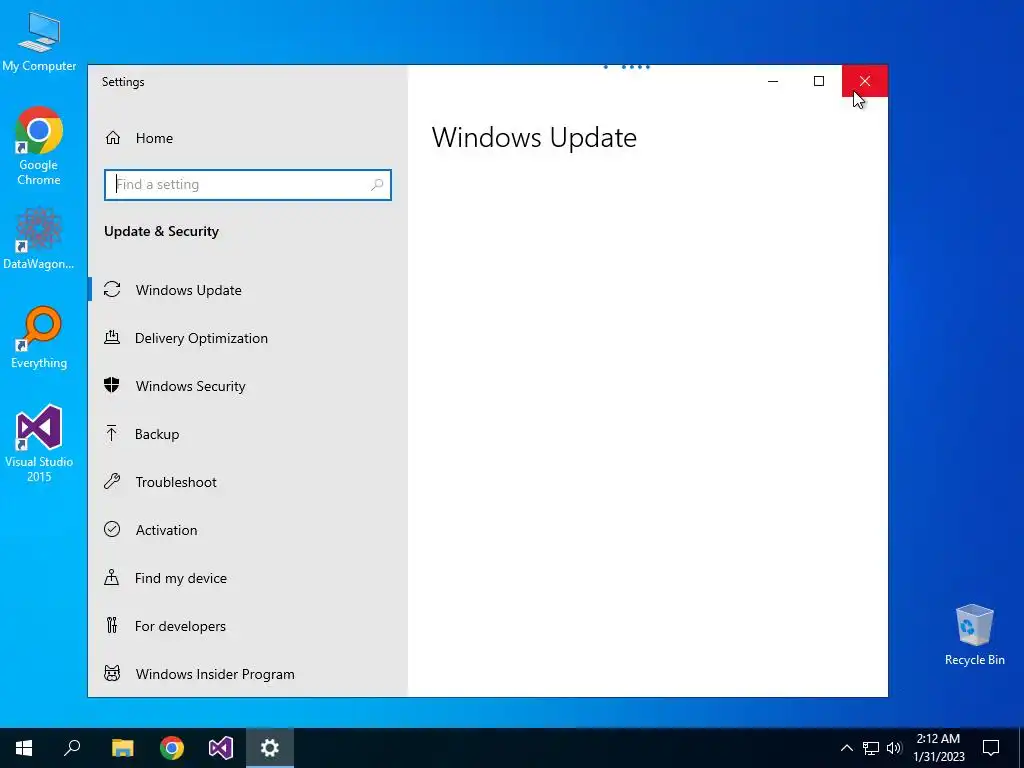Open the volume speaker tray icon
The image size is (1024, 768).
click(x=894, y=748)
